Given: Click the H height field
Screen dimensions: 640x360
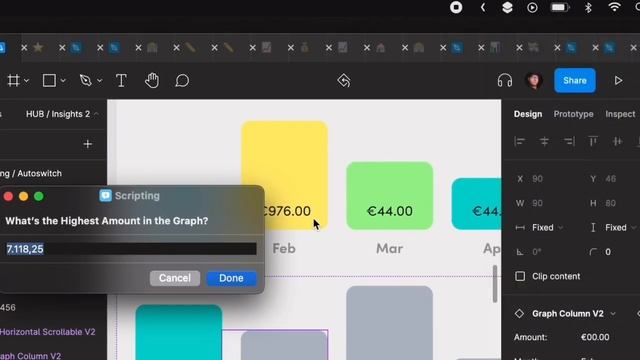Looking at the screenshot, I should click(x=611, y=203).
